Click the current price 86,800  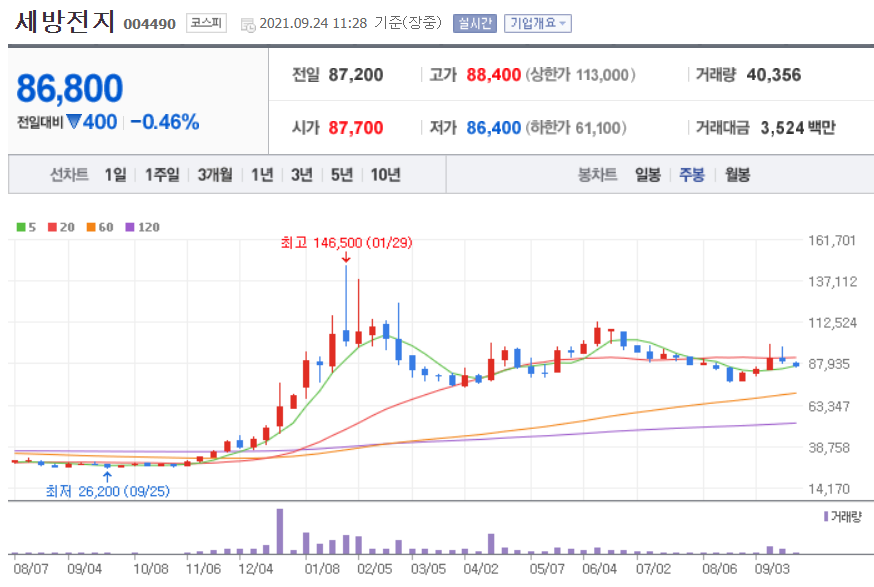[x=70, y=88]
